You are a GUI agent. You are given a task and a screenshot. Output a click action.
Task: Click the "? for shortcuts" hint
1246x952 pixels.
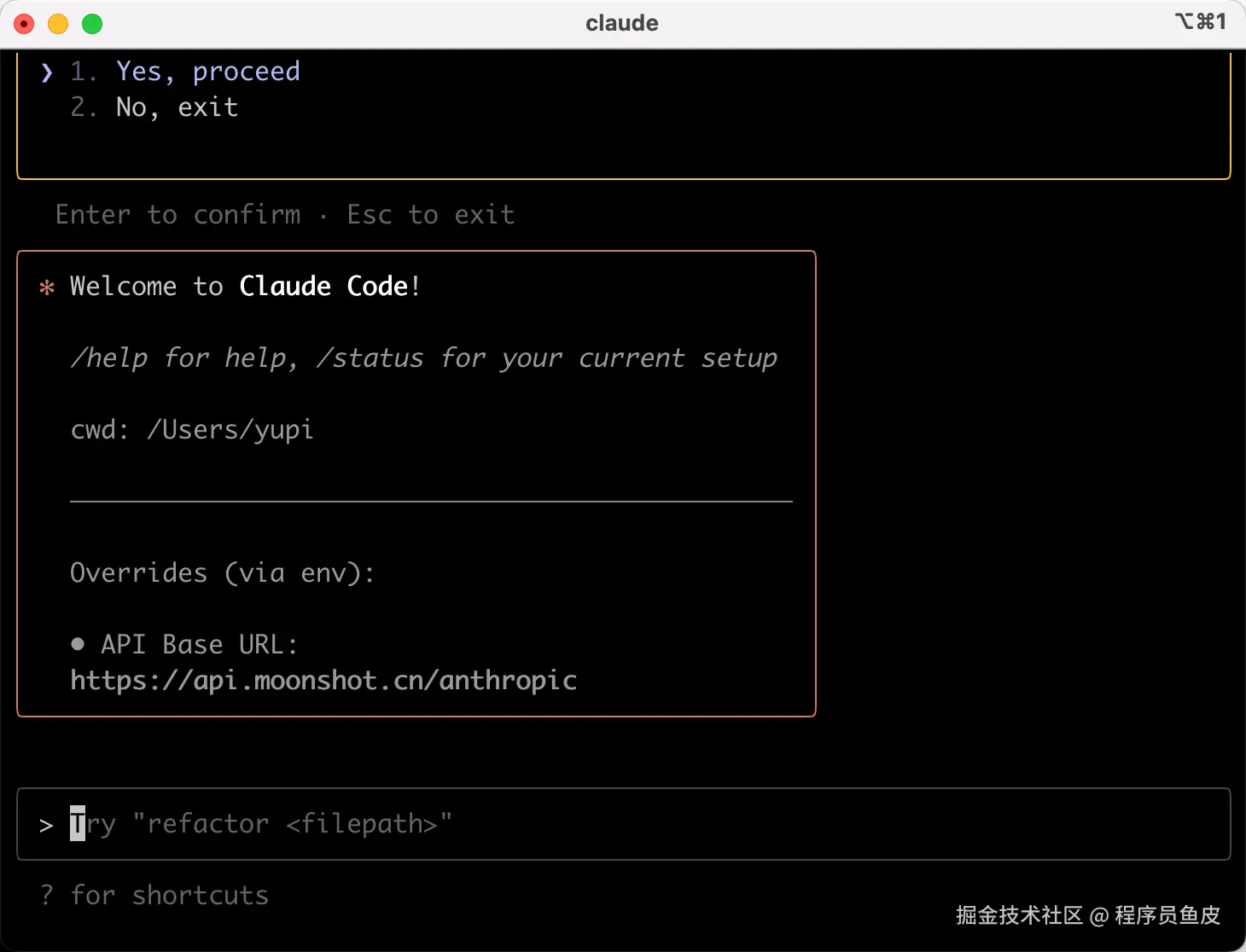click(154, 895)
